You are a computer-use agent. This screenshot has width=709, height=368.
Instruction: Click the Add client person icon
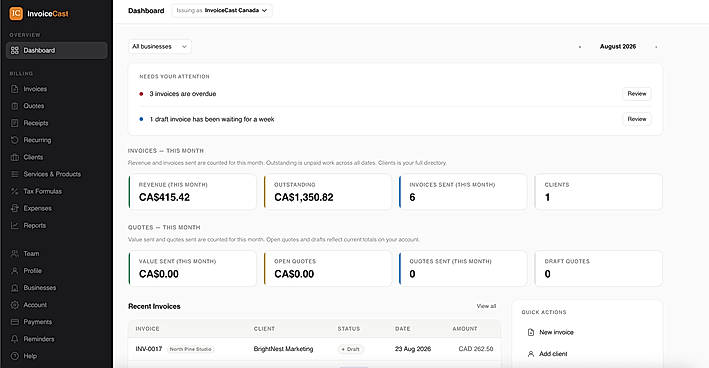531,354
